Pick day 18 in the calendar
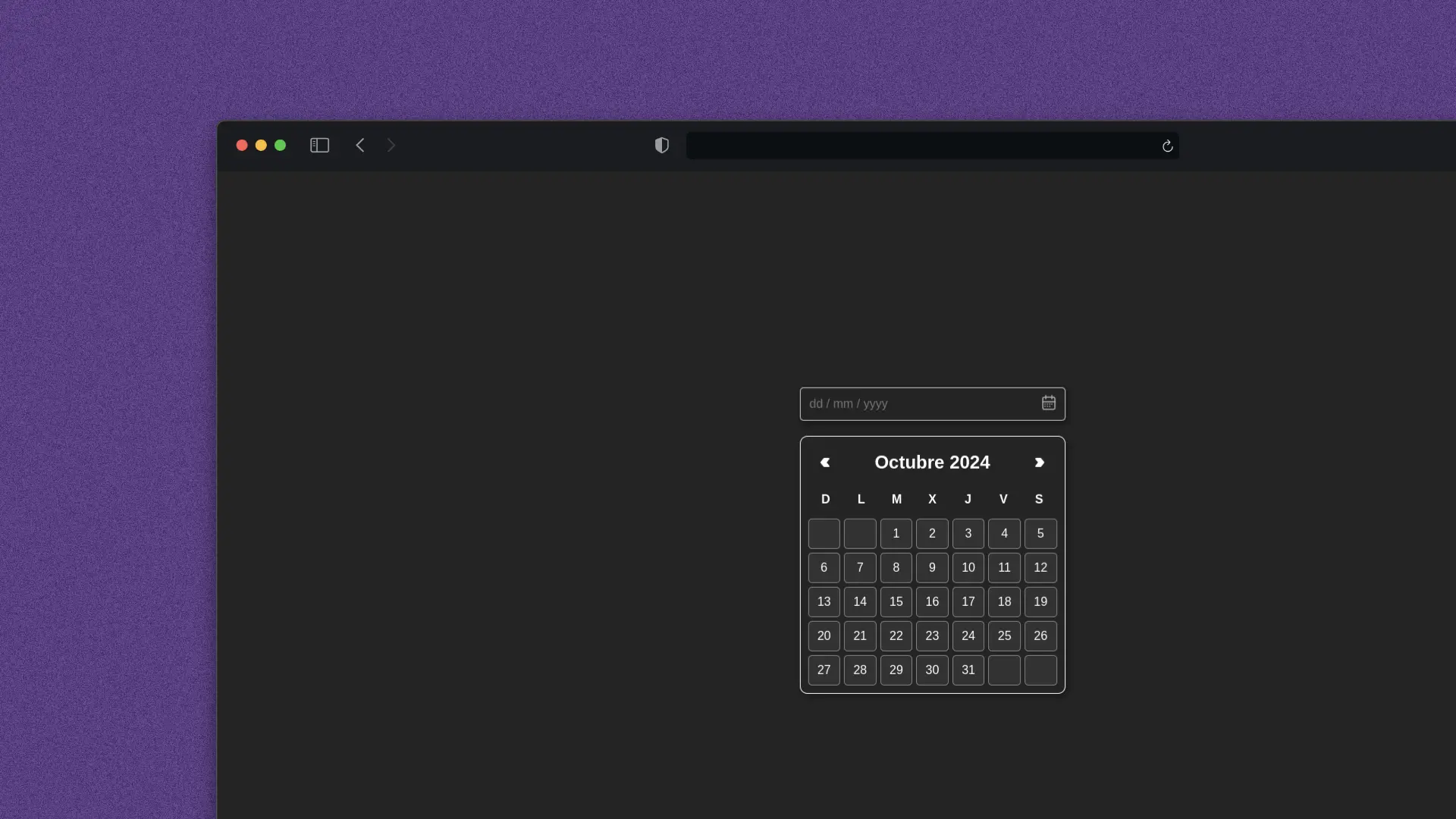 click(1004, 602)
